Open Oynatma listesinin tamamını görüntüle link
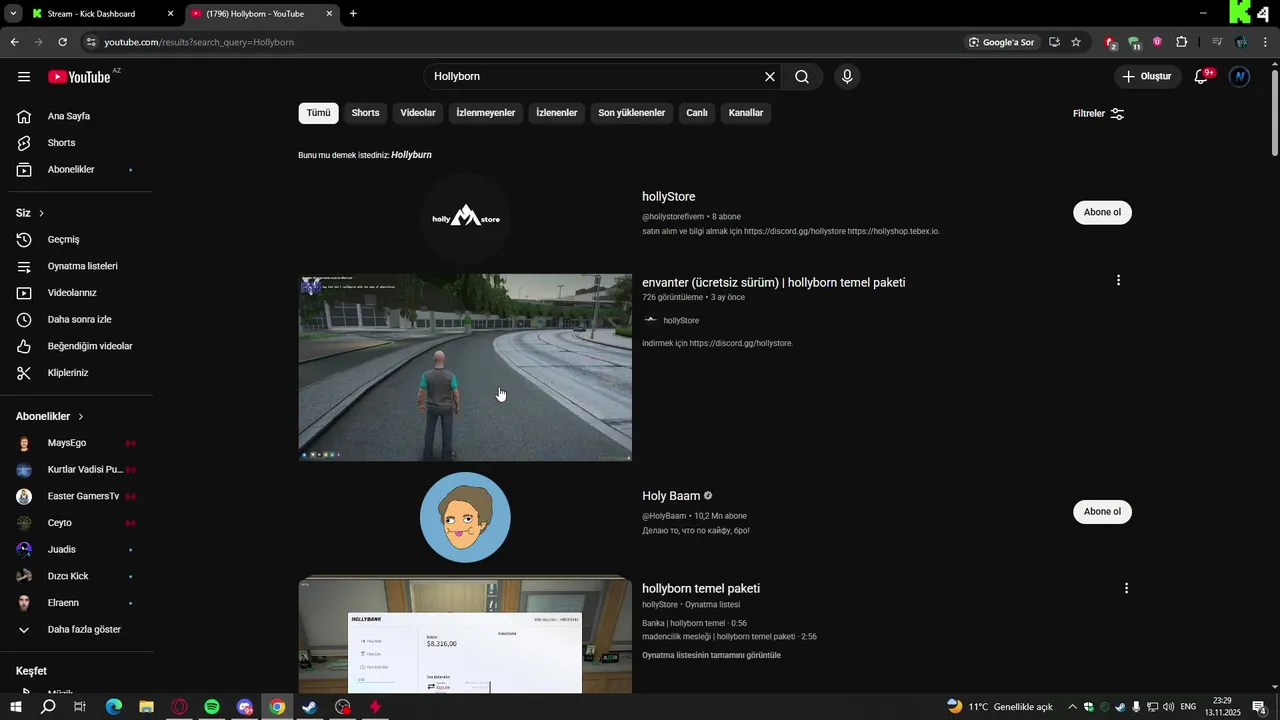Screen dimensions: 1280x720 (711, 656)
